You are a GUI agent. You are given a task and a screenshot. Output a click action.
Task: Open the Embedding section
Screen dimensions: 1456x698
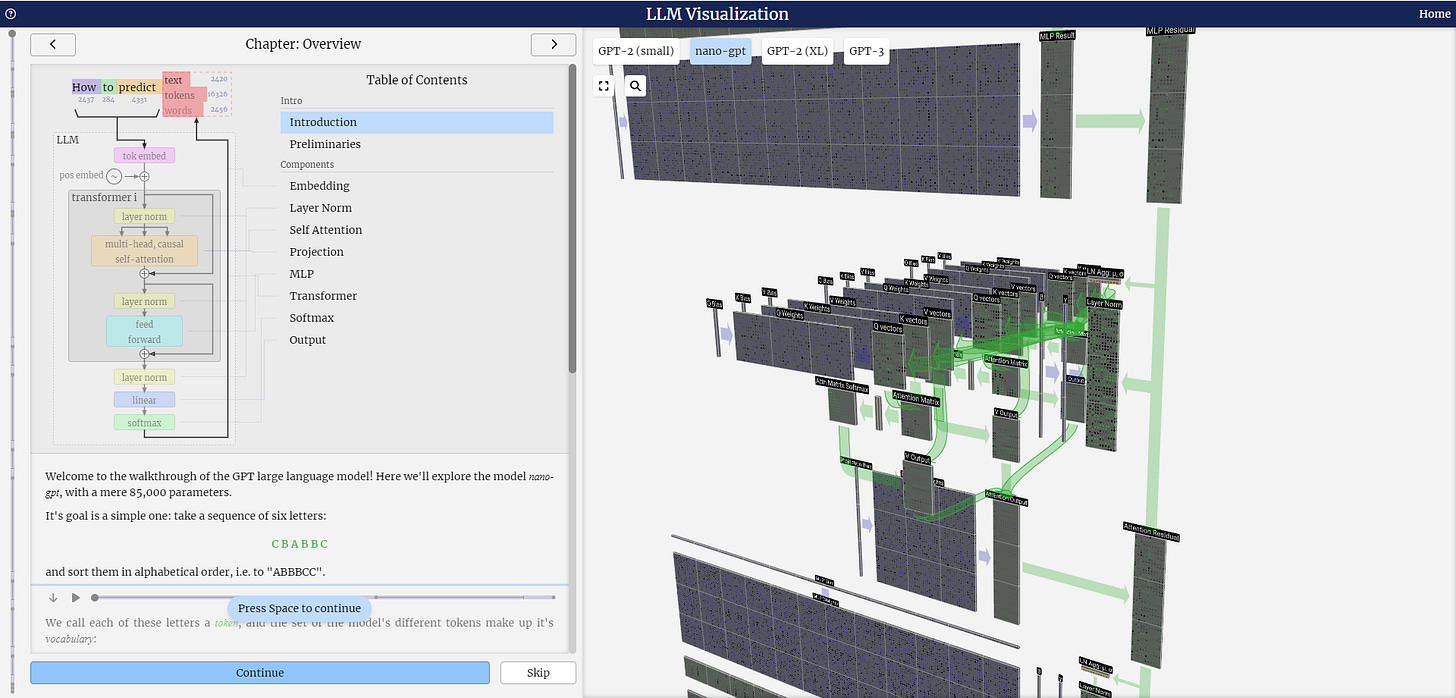click(x=319, y=186)
